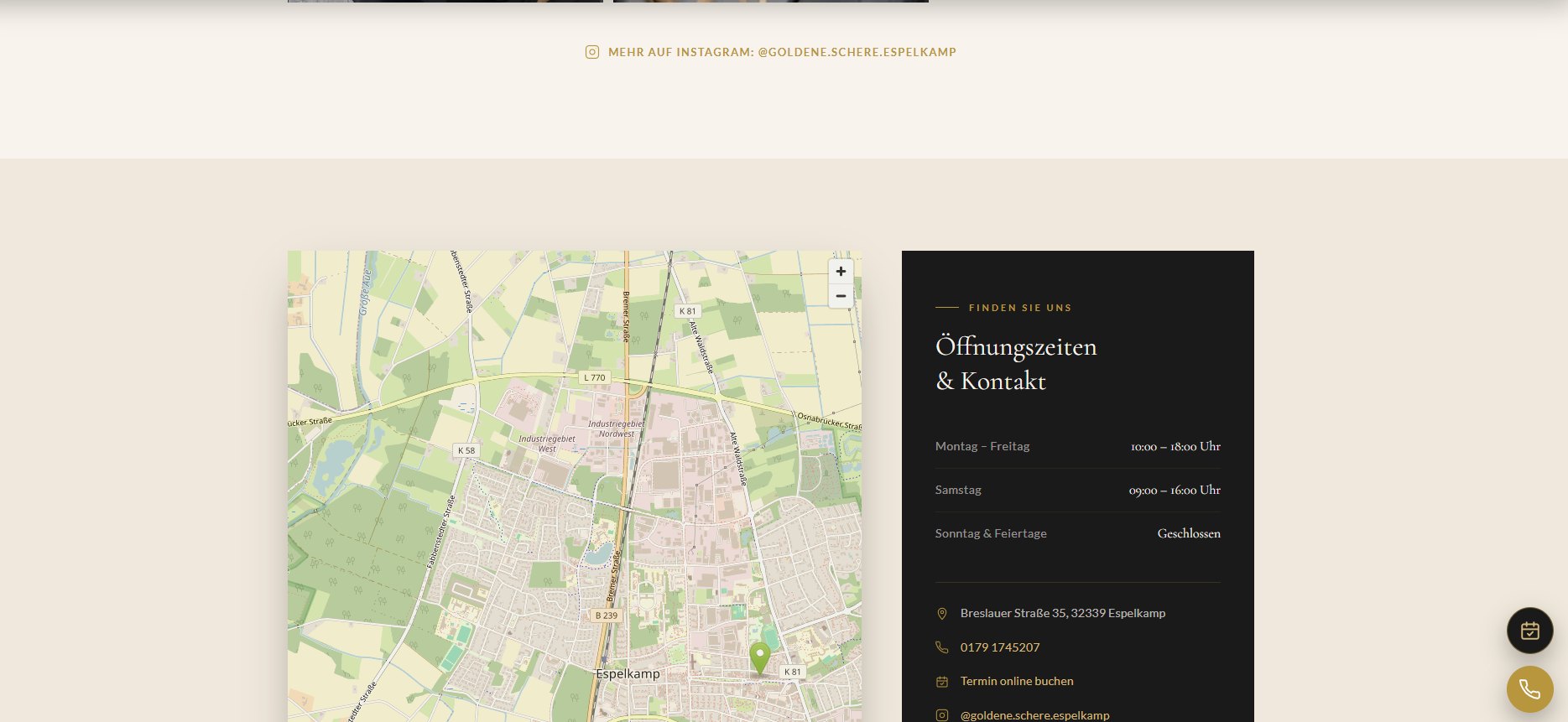Select the 'Geschlossen' status text

click(x=1189, y=533)
